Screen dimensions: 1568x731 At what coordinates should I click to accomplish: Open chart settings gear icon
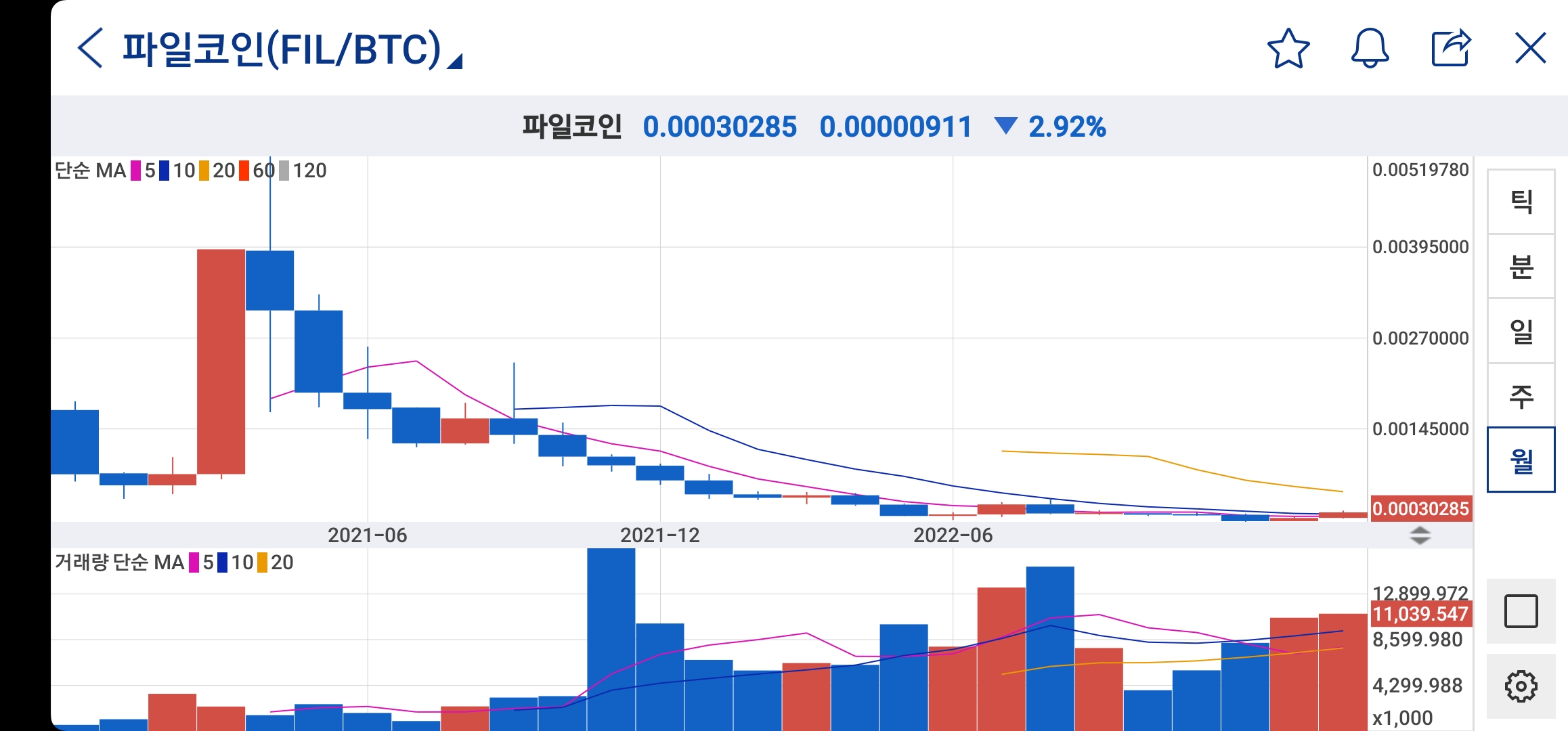coord(1521,686)
